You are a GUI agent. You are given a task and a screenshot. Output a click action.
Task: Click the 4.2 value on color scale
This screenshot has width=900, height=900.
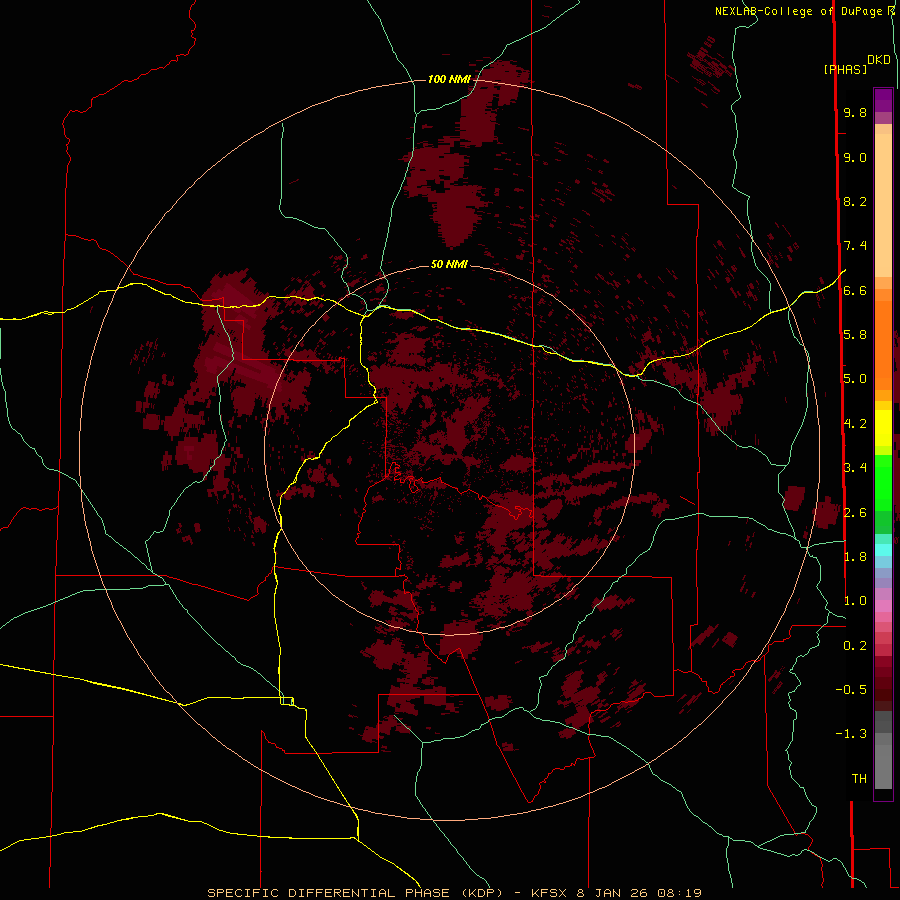coord(855,424)
